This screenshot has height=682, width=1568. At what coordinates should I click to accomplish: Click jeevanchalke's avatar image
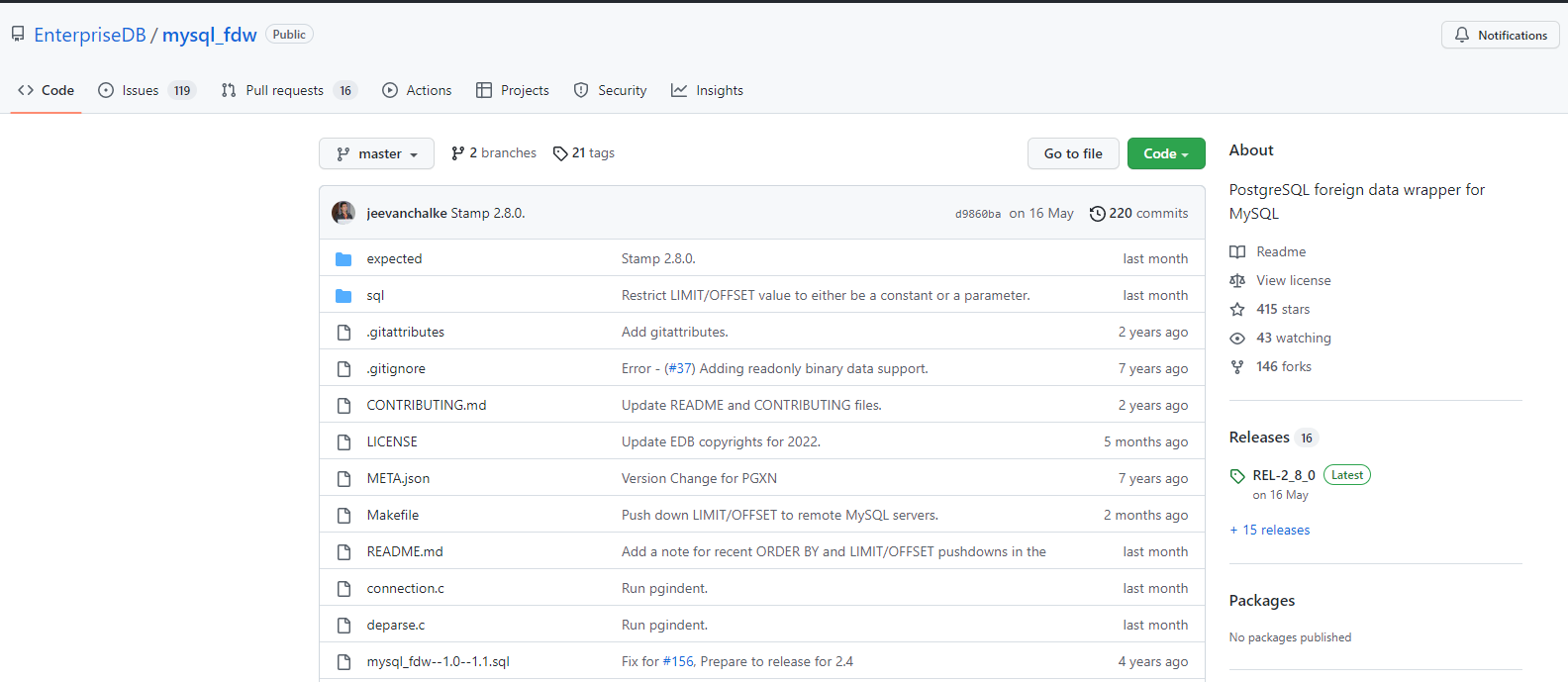click(x=343, y=213)
